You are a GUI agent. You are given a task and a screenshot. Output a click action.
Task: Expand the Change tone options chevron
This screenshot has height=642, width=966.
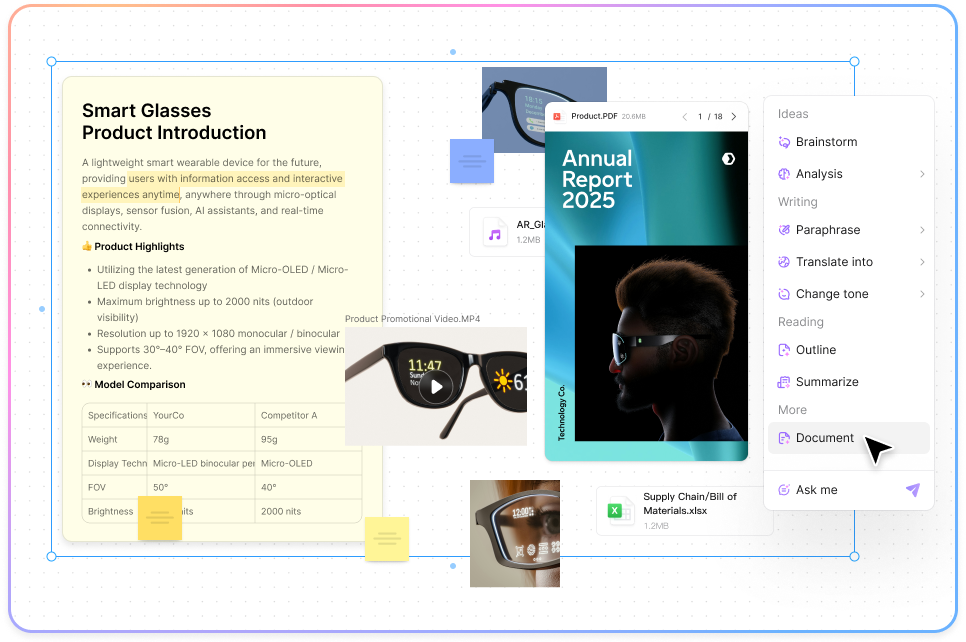click(x=921, y=294)
